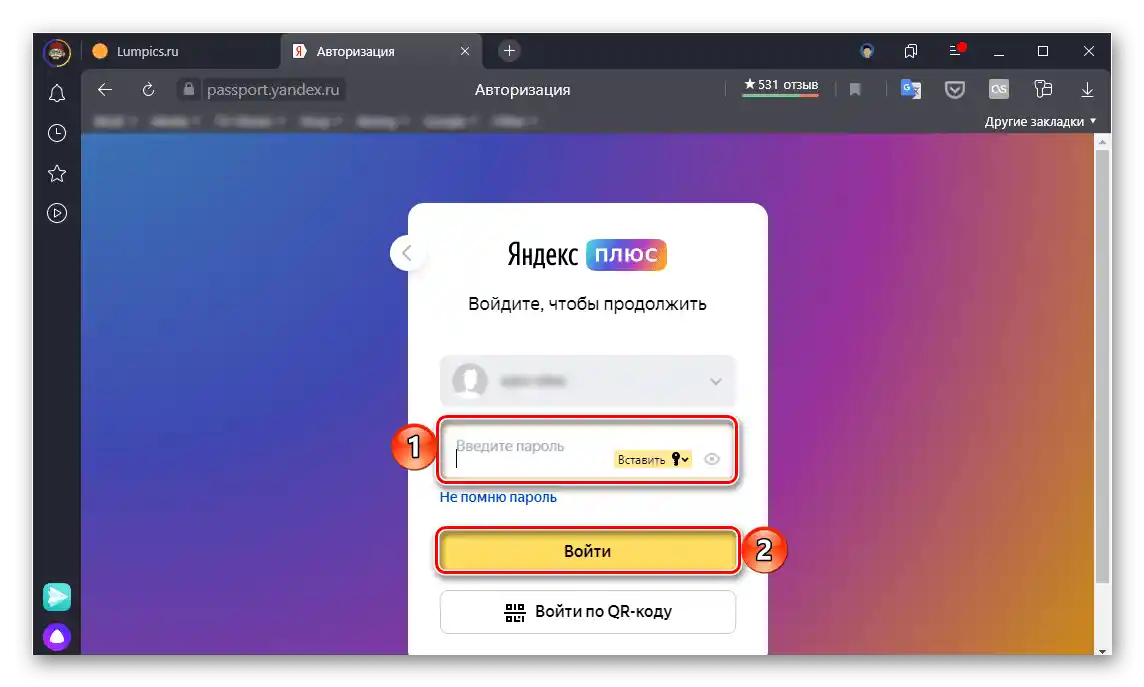The width and height of the screenshot is (1144, 687).
Task: Click the lock icon in address bar
Action: tap(189, 89)
